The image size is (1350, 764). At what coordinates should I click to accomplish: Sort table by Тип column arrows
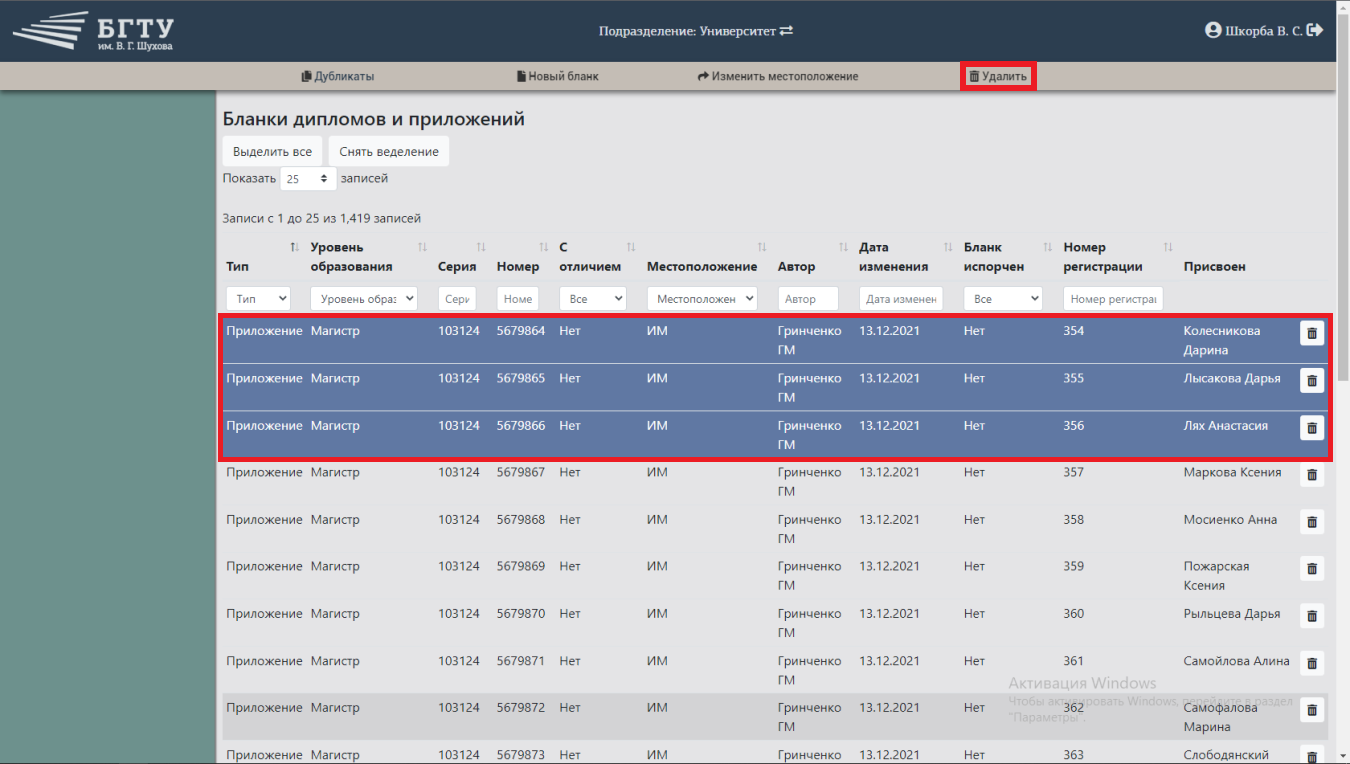294,247
